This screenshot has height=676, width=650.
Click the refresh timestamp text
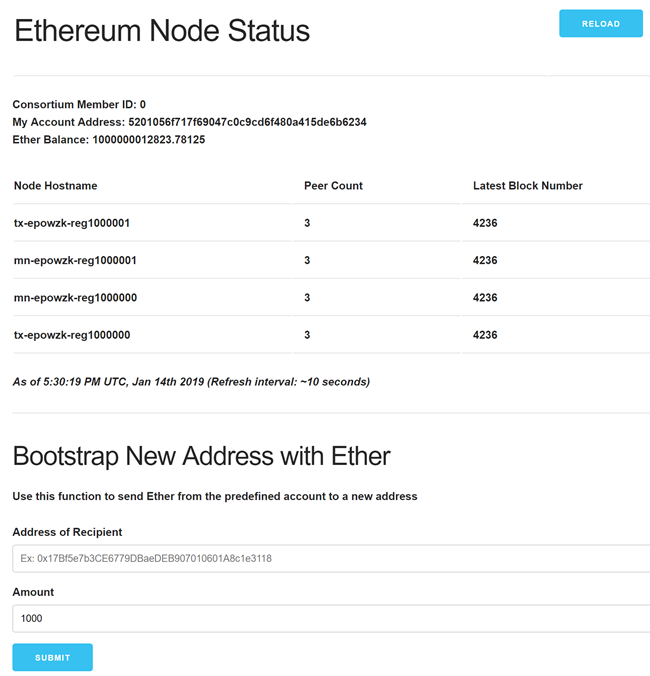click(191, 382)
